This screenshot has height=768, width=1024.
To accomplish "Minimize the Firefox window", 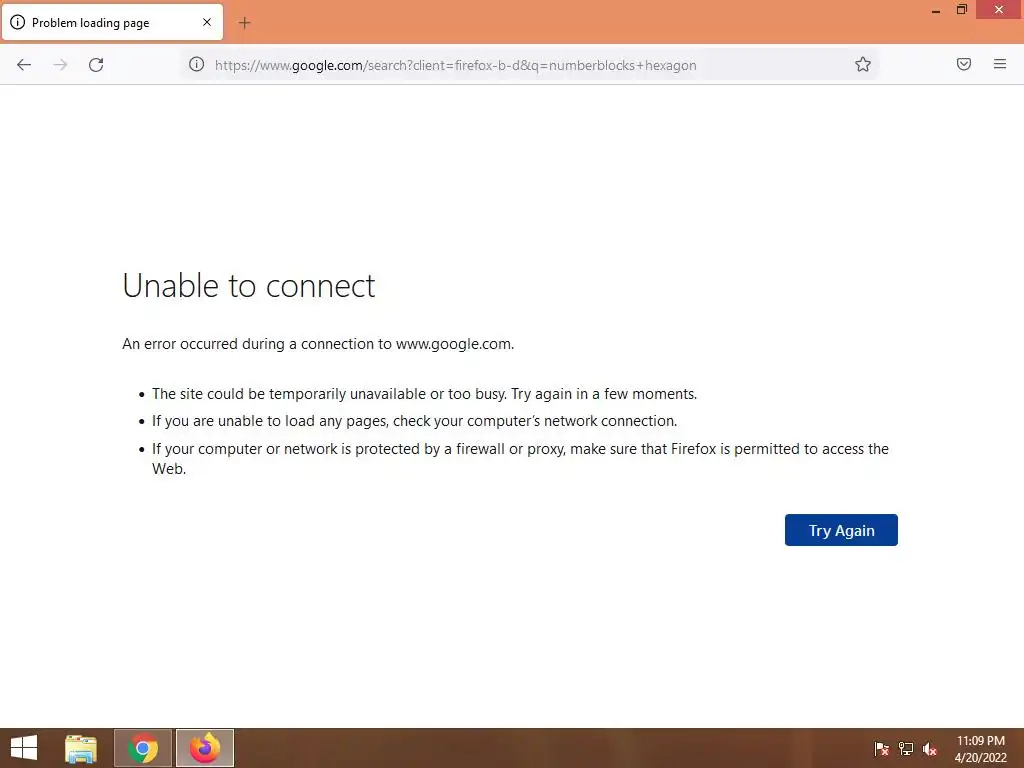I will pos(936,10).
